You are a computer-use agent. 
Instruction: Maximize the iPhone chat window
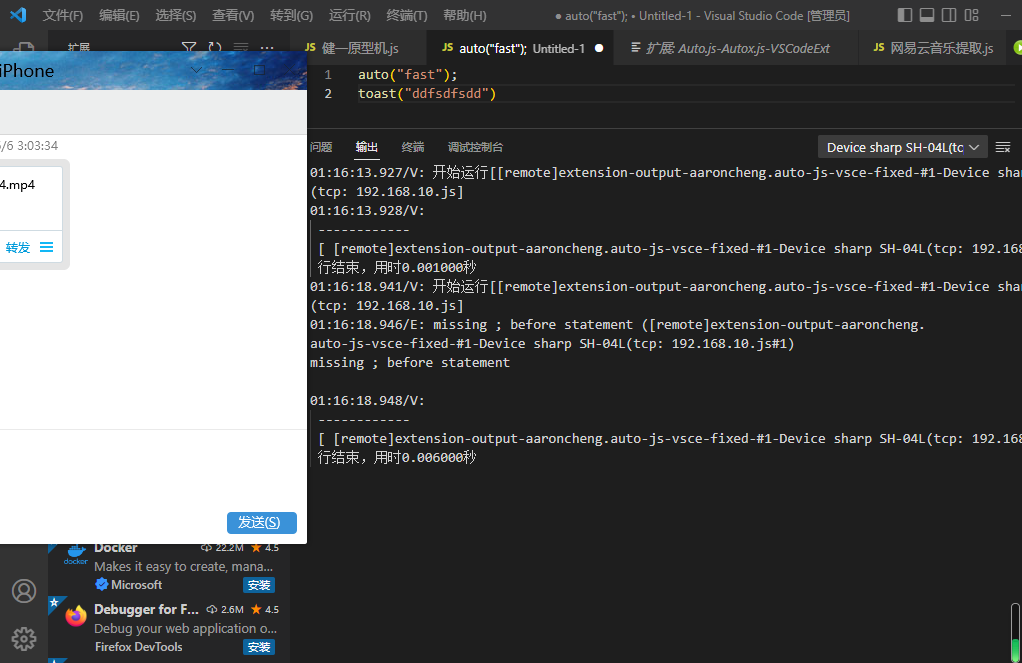click(259, 70)
